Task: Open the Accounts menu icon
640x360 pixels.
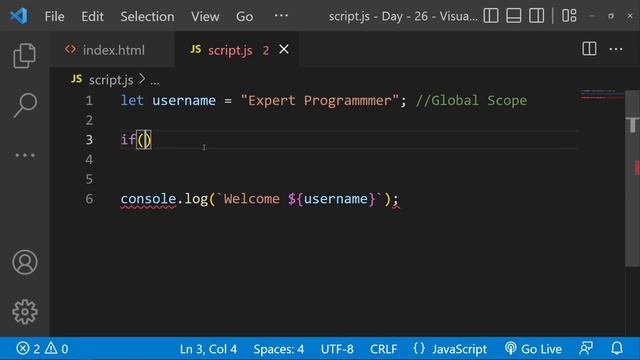Action: [25, 262]
